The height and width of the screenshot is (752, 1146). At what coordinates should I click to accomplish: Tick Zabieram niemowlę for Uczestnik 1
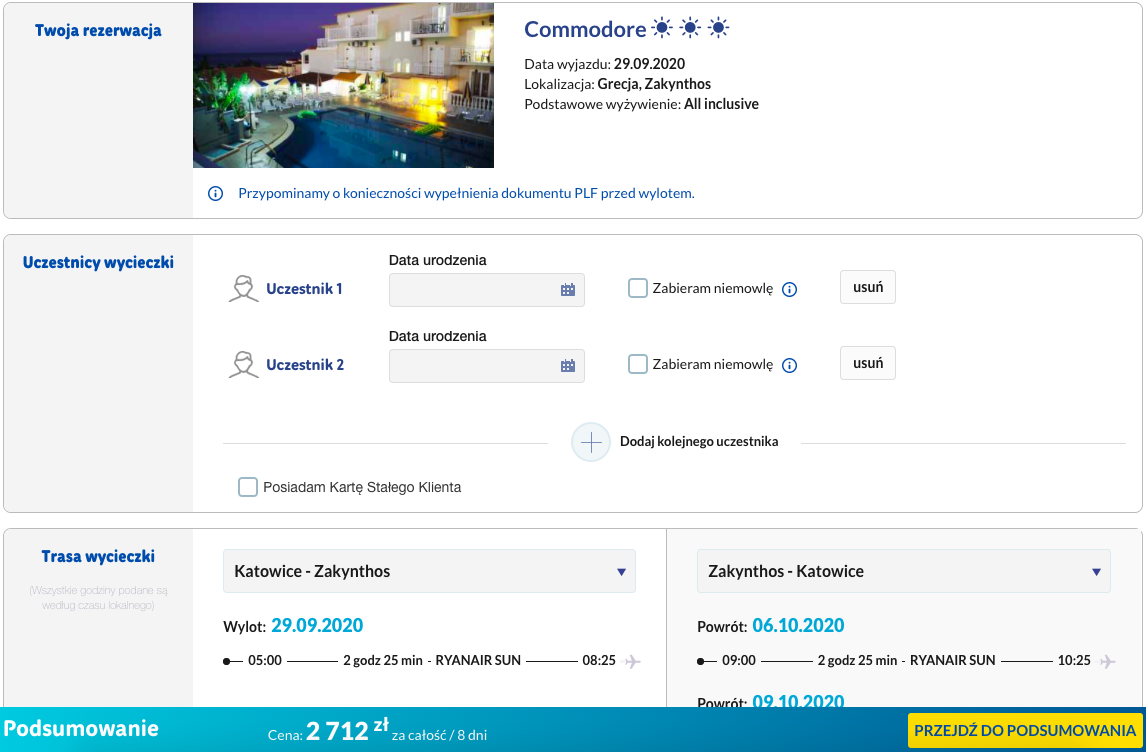tap(638, 288)
